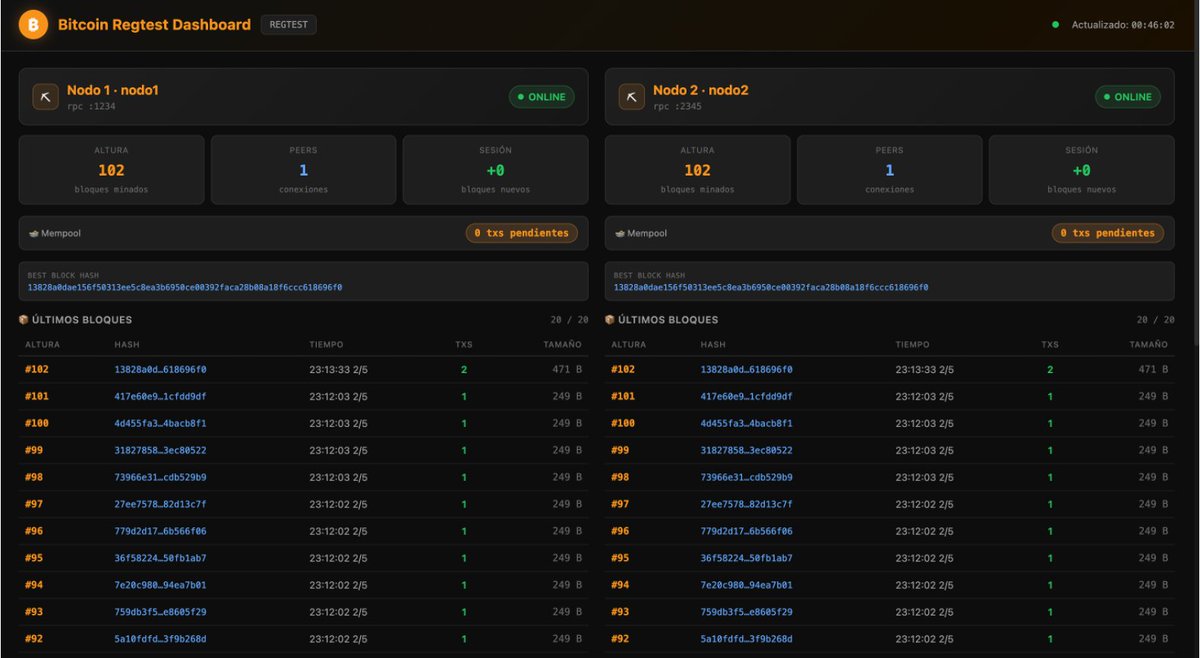The height and width of the screenshot is (658, 1200).
Task: Click the ONLINE badge for Nodo 2
Action: (x=1127, y=97)
